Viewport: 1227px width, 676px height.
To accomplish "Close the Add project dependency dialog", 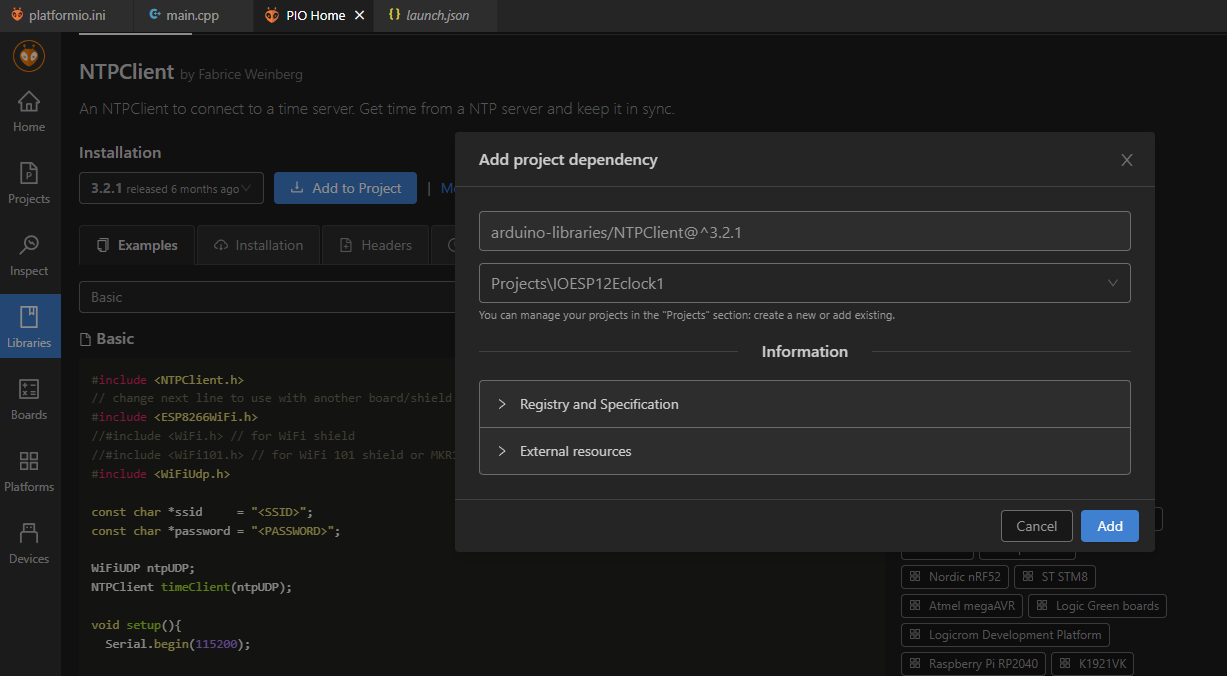I will pyautogui.click(x=1127, y=160).
